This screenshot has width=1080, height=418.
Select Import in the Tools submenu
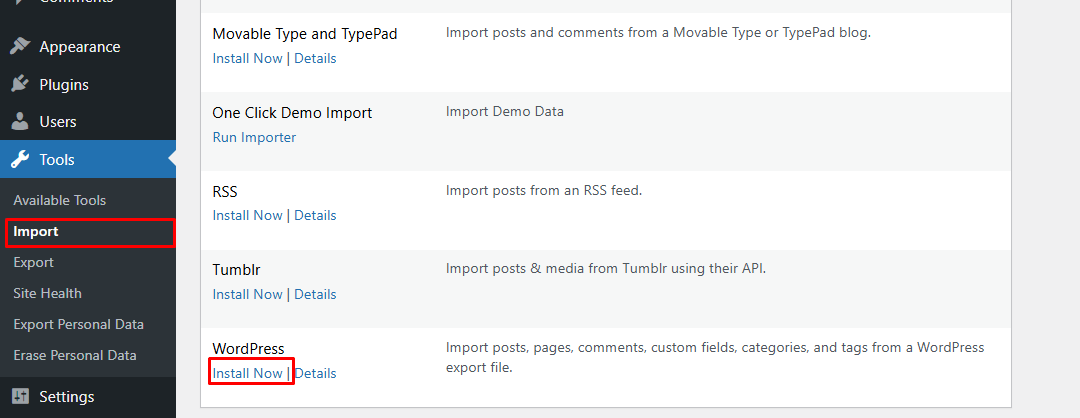(36, 231)
